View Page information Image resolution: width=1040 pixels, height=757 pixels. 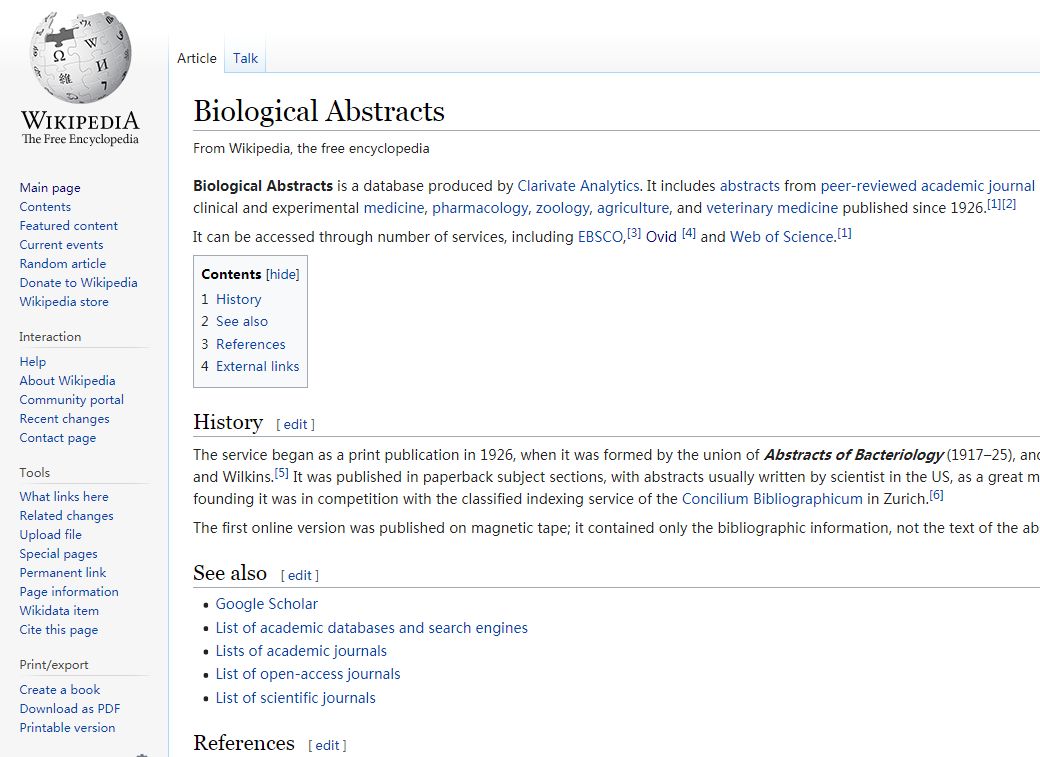coord(69,592)
